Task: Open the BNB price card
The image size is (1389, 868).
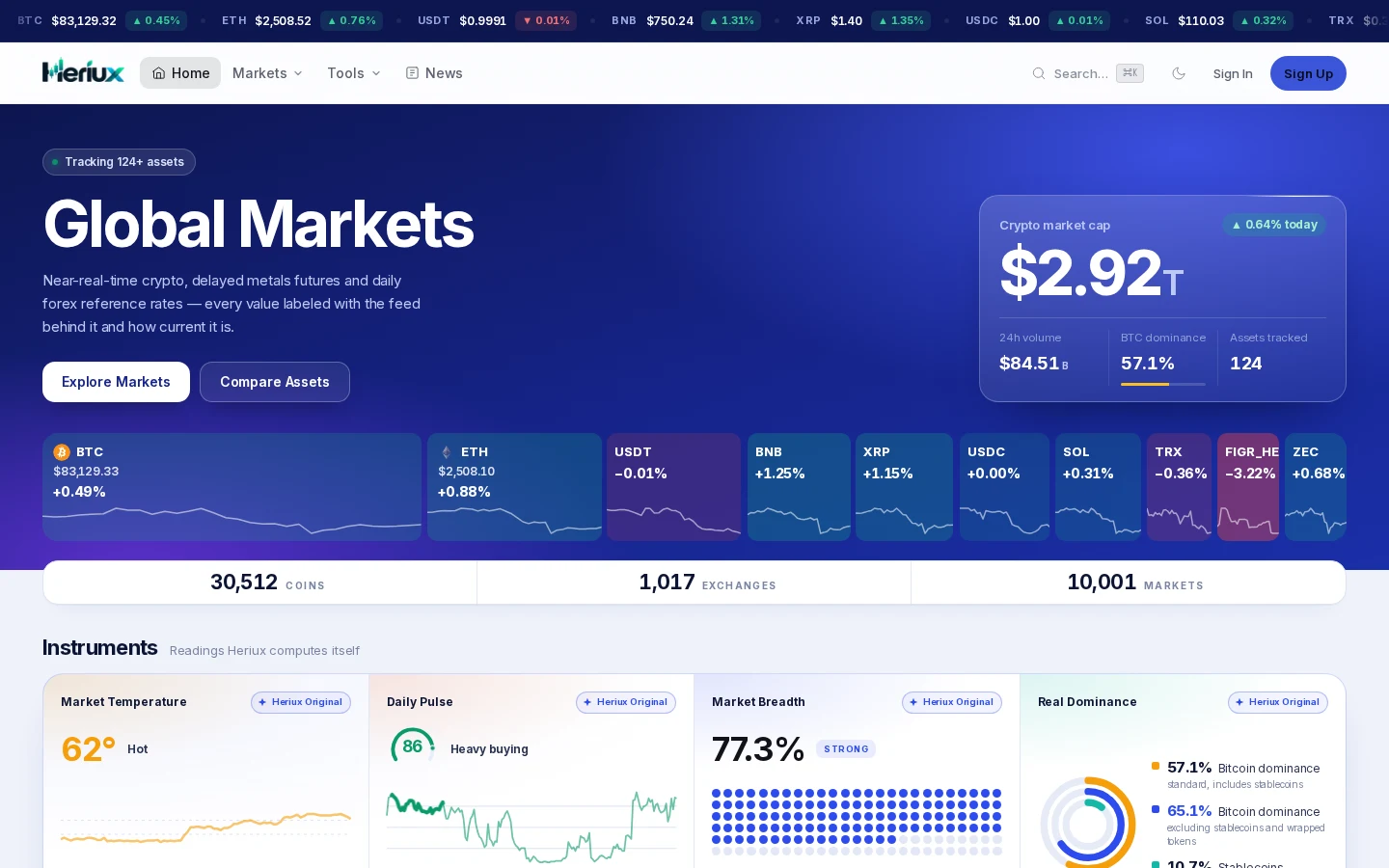Action: pyautogui.click(x=799, y=487)
